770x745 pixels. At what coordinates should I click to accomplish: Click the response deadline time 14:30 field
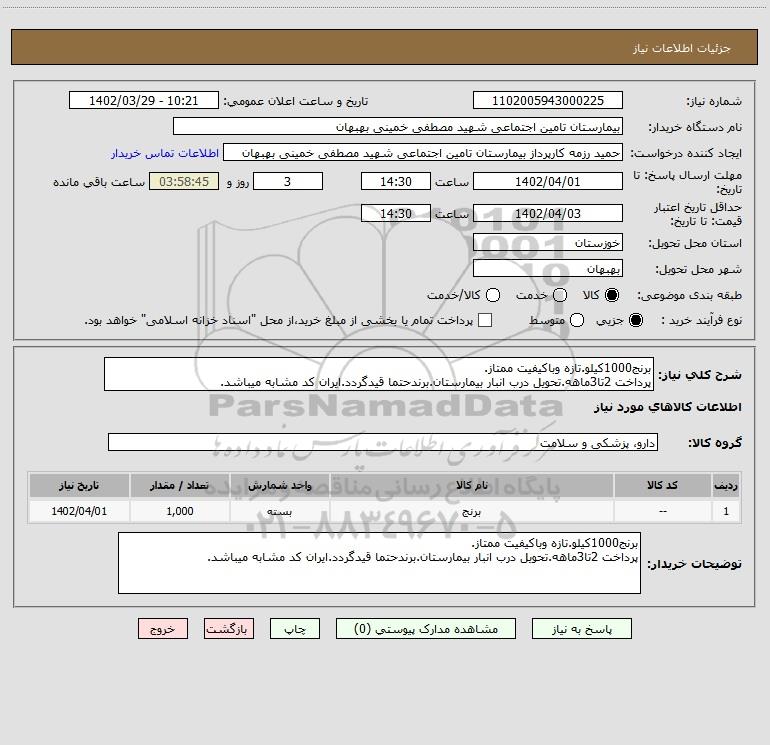tap(396, 181)
